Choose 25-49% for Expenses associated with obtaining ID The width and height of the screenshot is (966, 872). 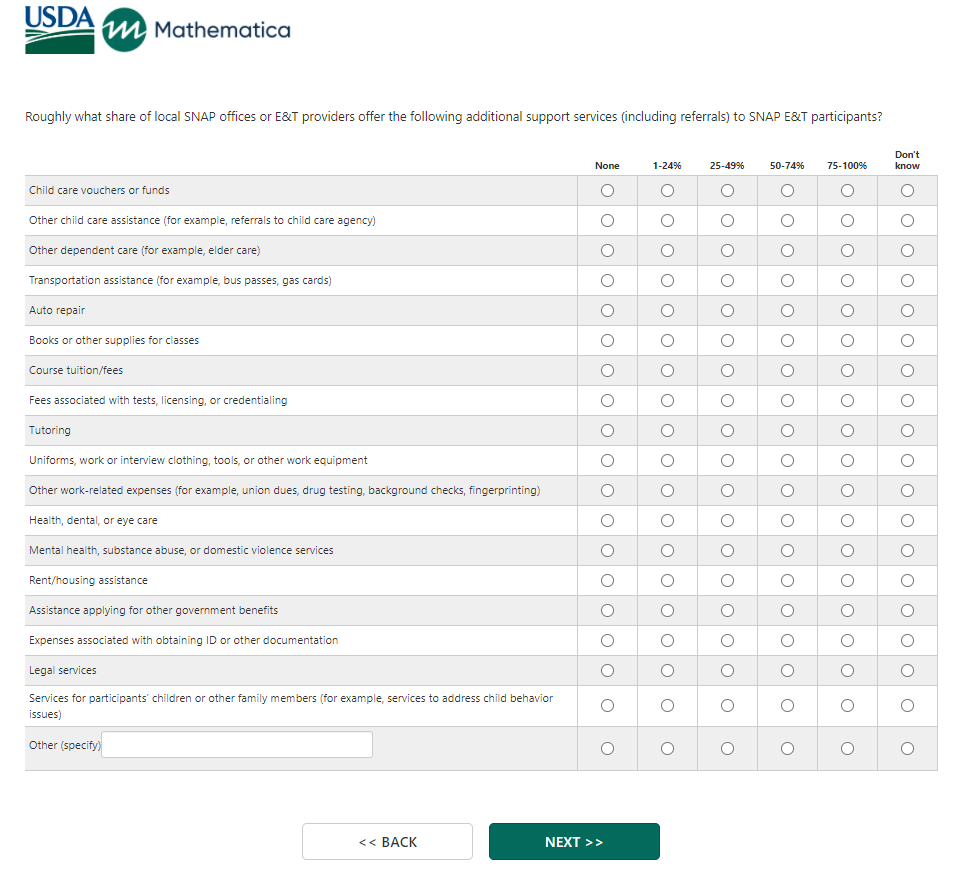[728, 641]
